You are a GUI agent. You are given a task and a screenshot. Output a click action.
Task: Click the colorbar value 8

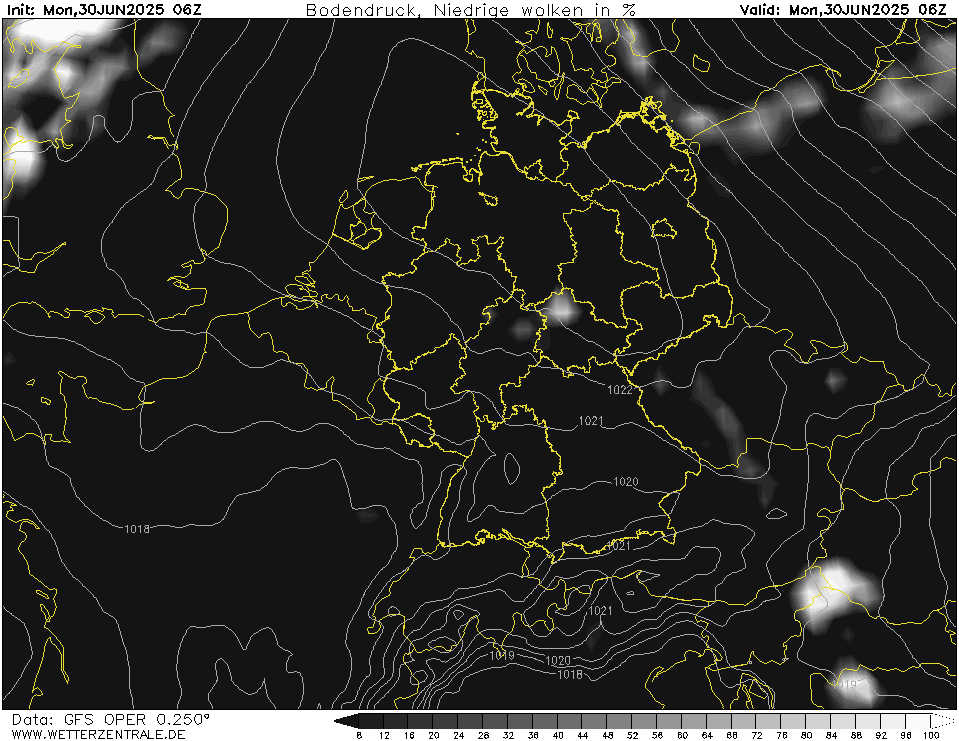359,735
